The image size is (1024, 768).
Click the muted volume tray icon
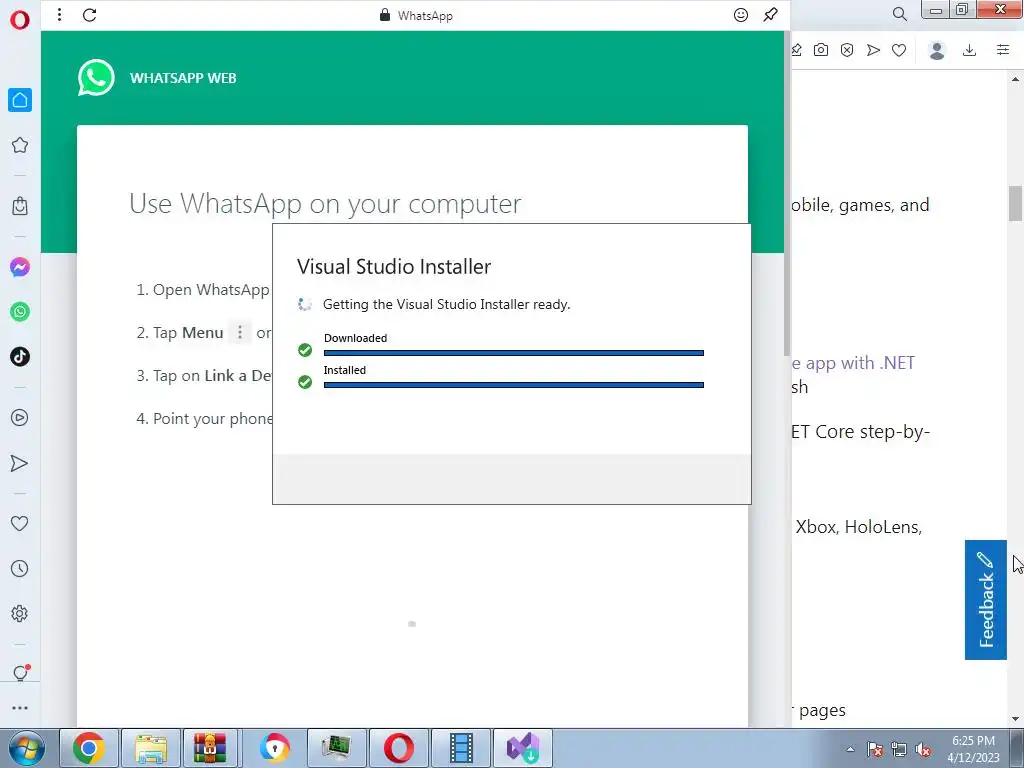[923, 749]
